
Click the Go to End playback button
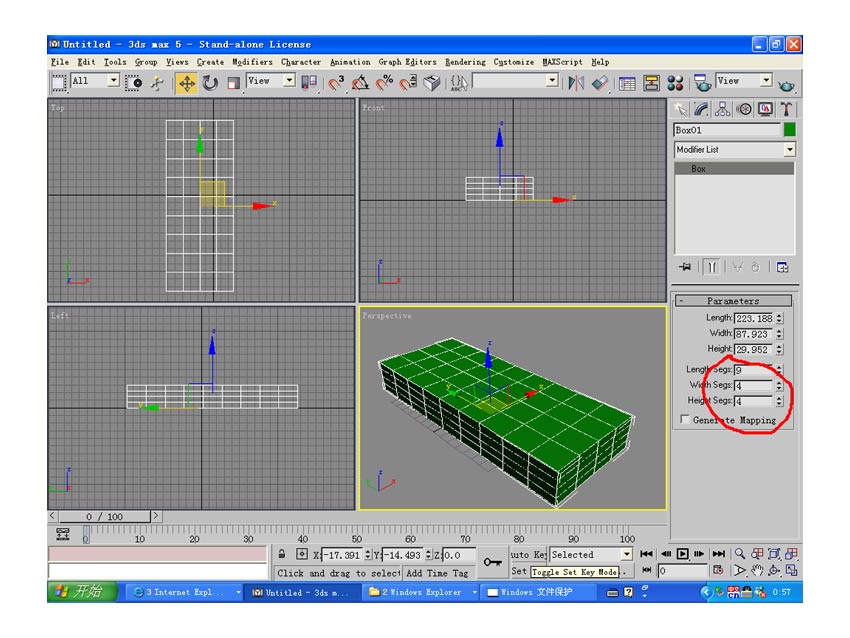pyautogui.click(x=719, y=554)
